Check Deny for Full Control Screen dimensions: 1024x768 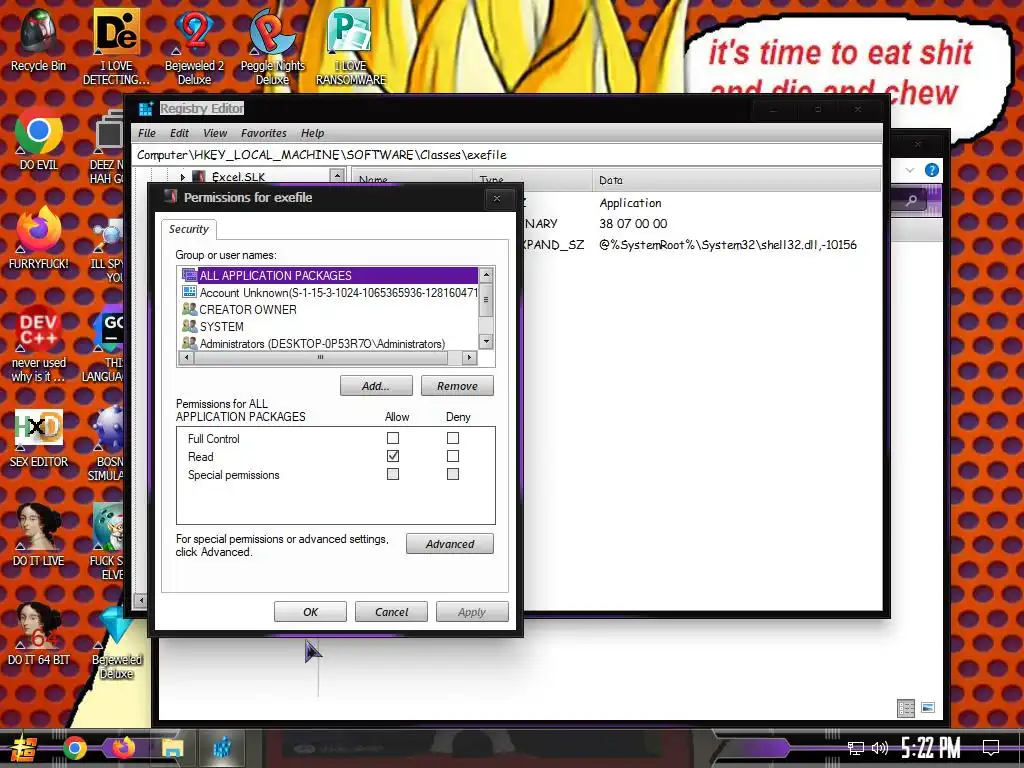[x=453, y=438]
